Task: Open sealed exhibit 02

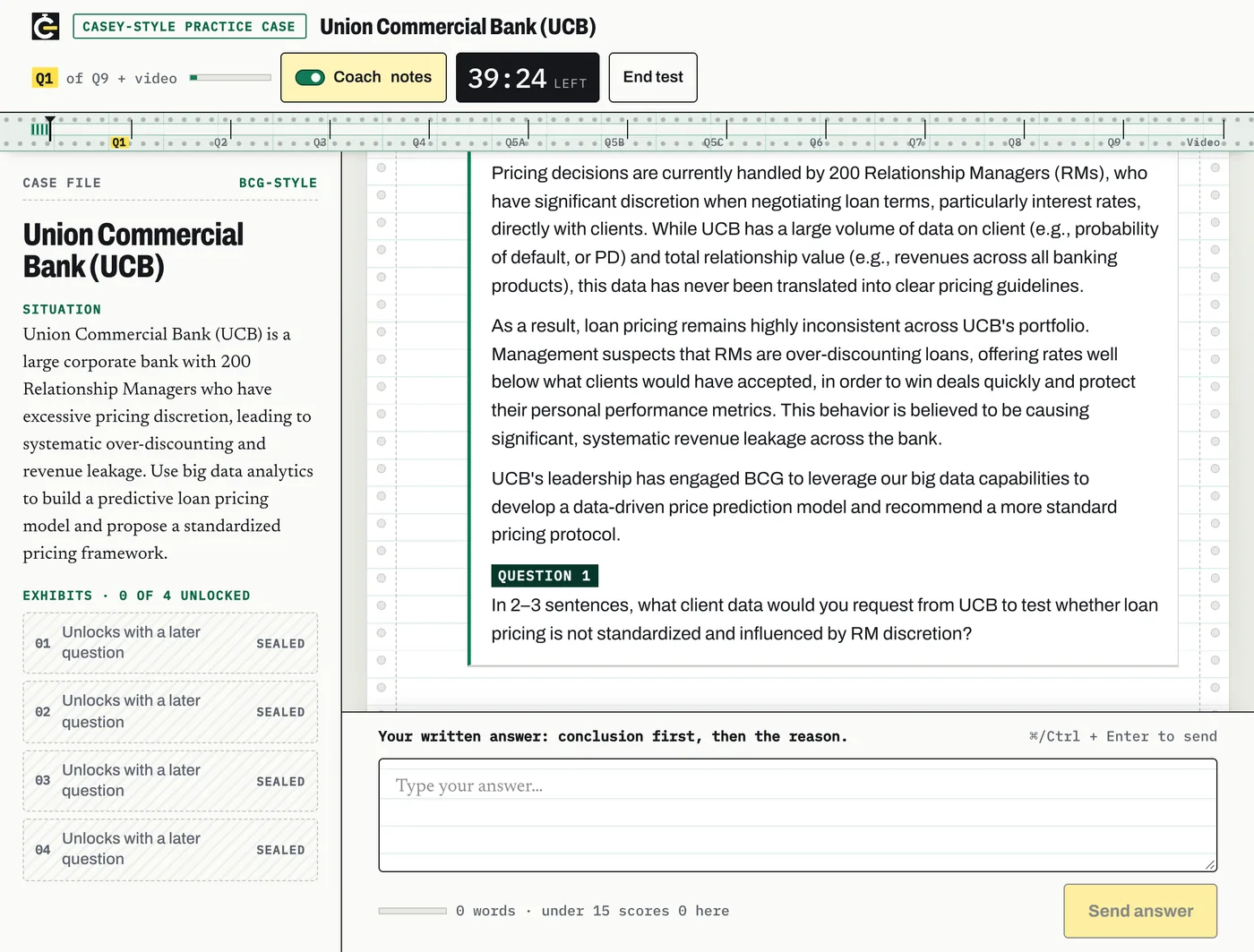Action: 170,712
